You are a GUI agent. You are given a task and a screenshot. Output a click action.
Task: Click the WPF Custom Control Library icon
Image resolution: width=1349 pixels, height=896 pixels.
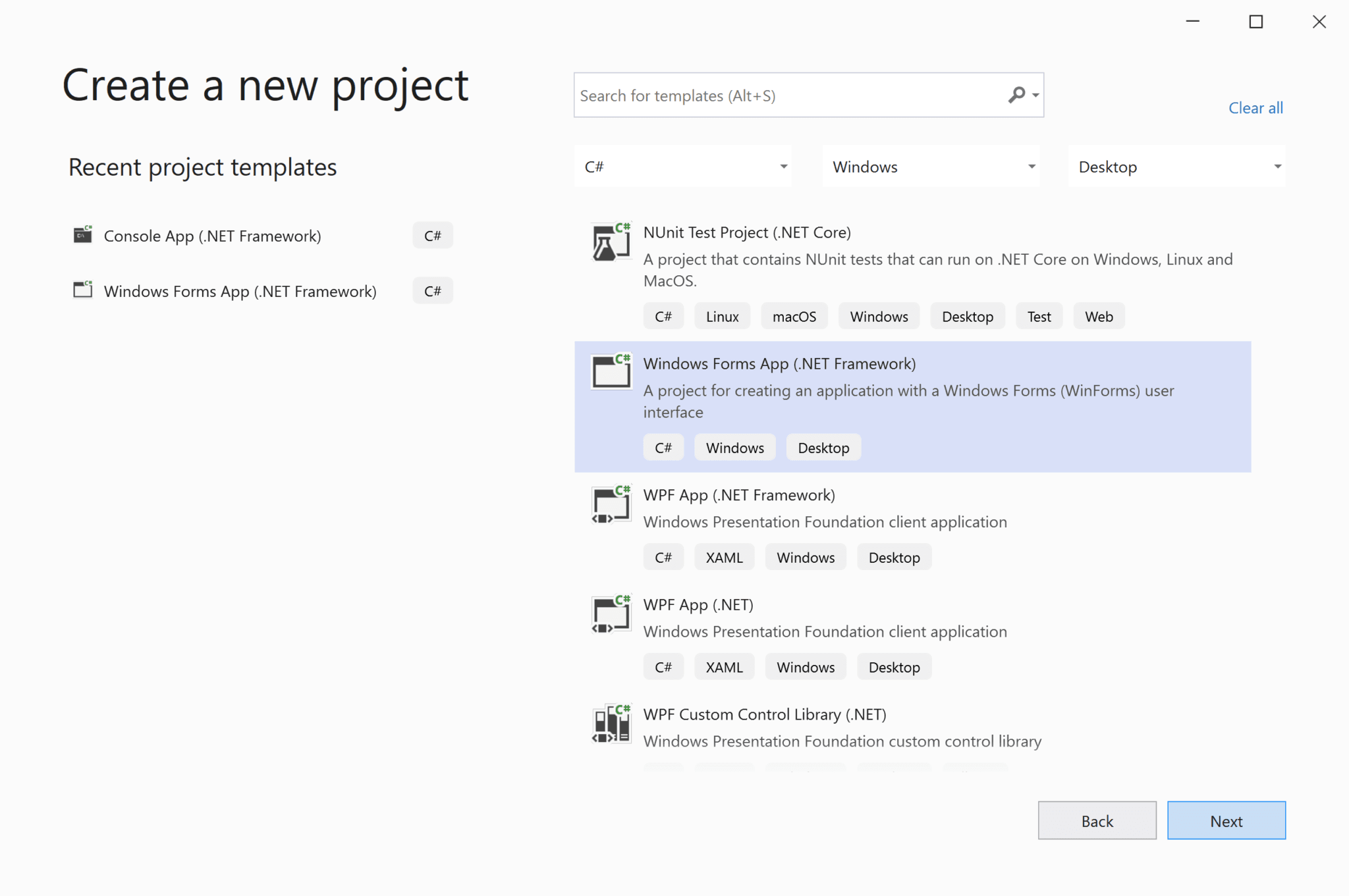pos(610,724)
